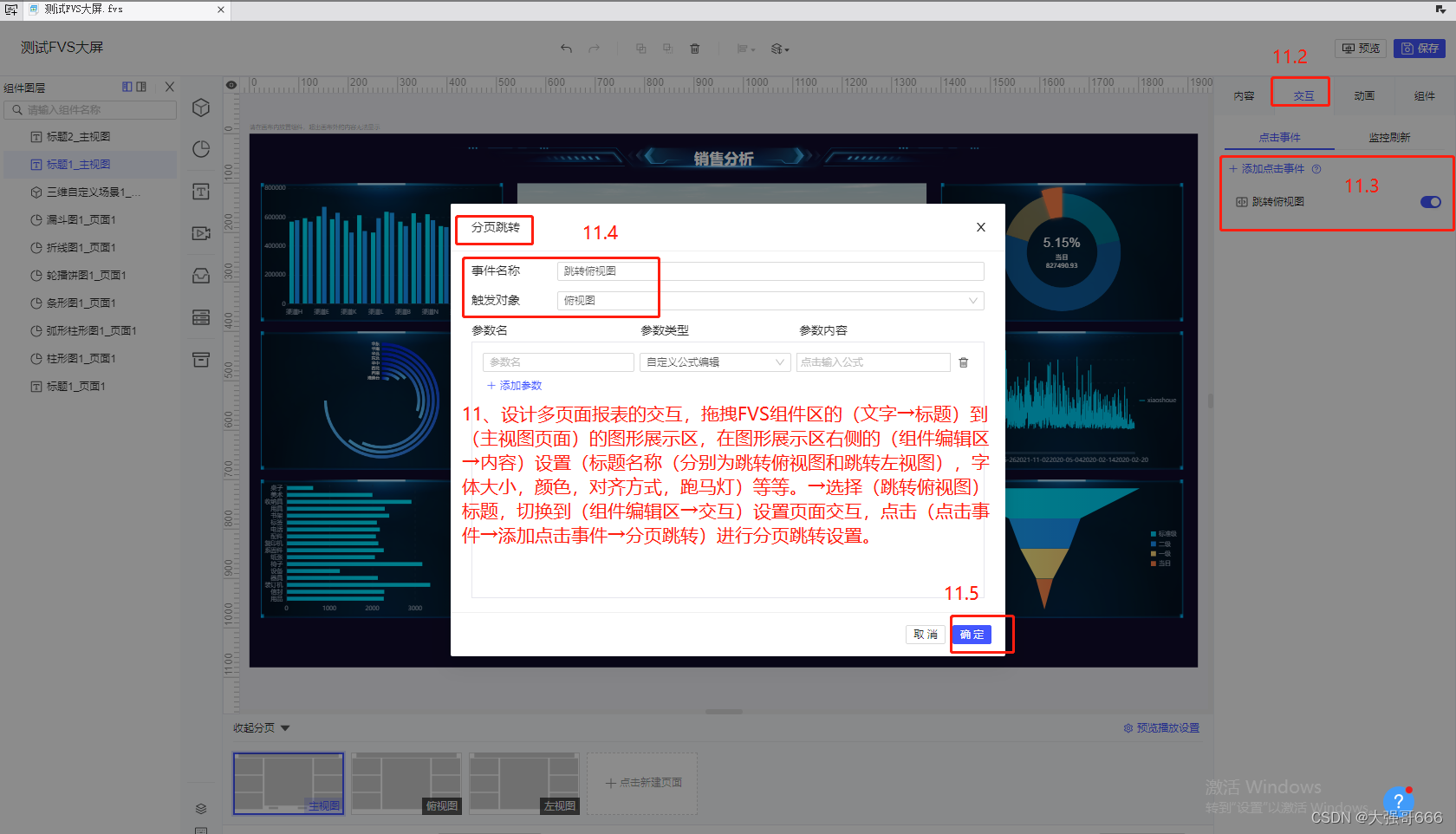Click the group components icon
Viewport: 1456px width, 834px height.
pyautogui.click(x=641, y=49)
